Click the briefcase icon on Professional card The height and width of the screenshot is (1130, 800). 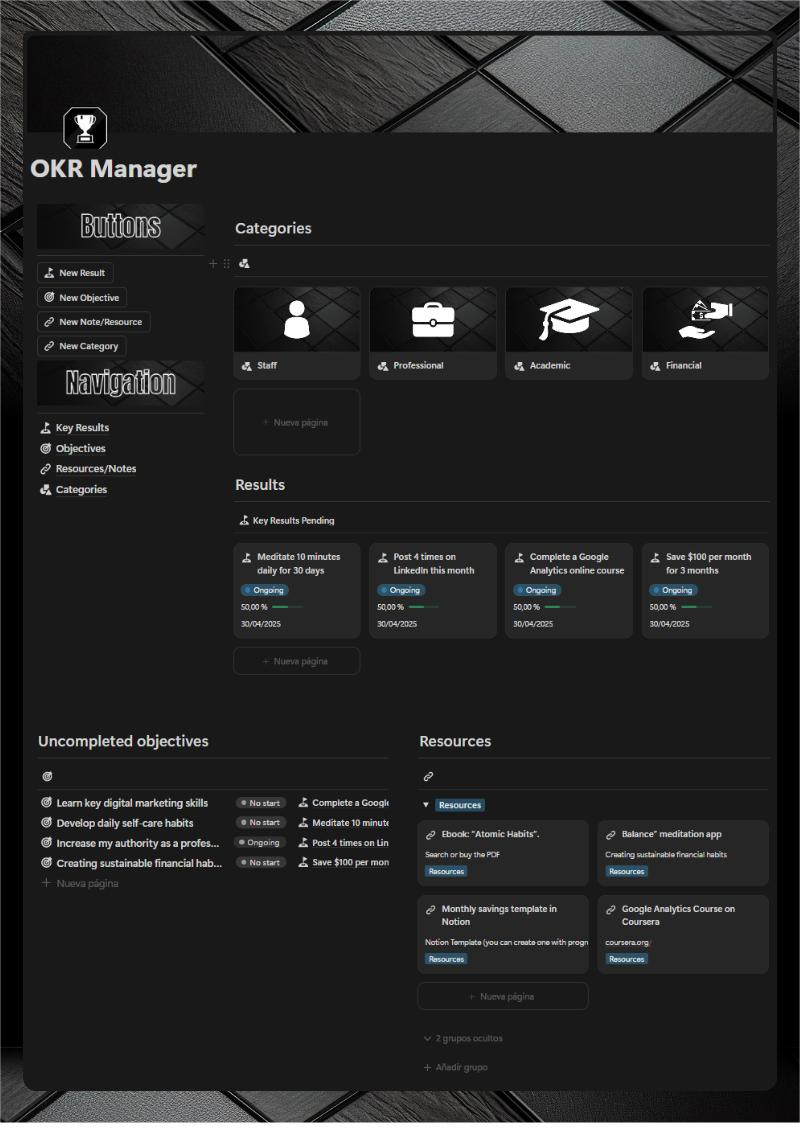tap(433, 320)
